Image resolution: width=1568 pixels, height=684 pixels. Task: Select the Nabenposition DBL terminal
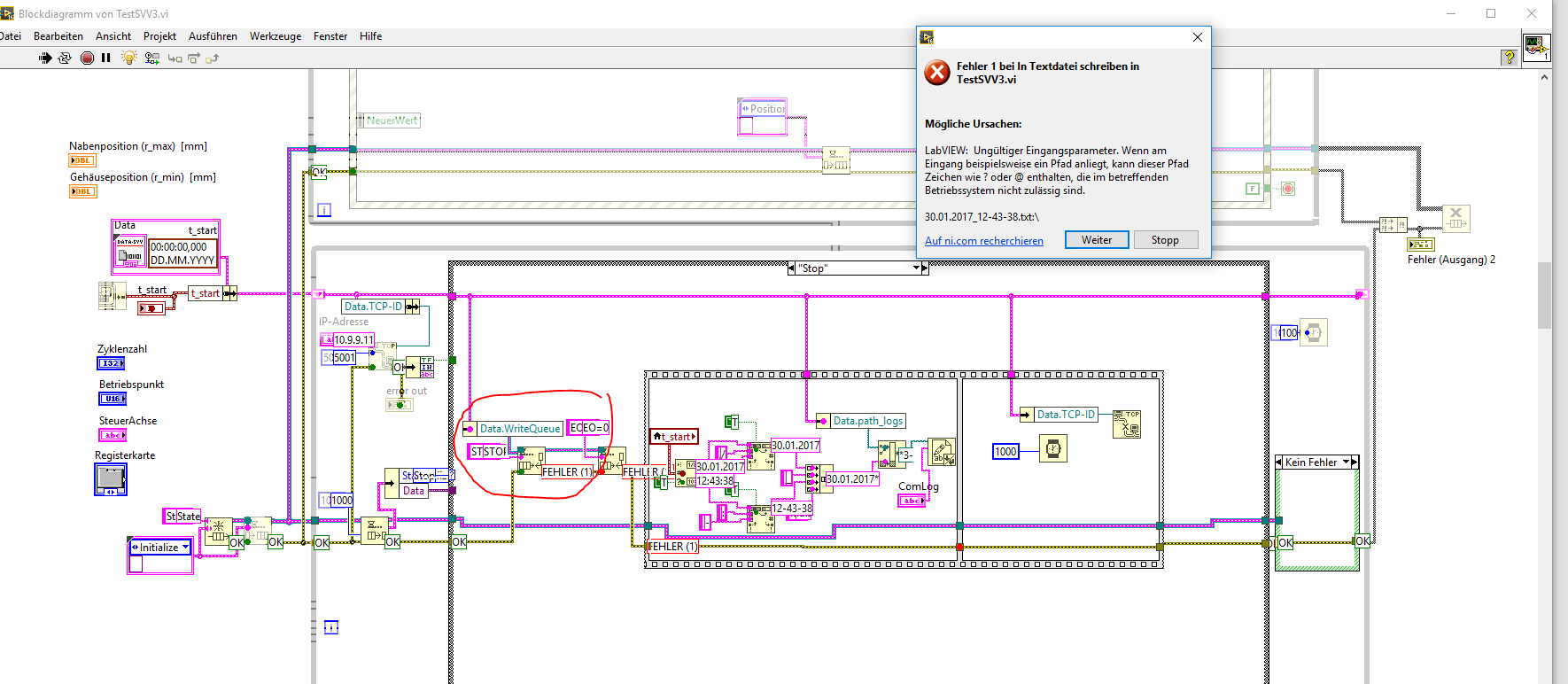point(82,160)
